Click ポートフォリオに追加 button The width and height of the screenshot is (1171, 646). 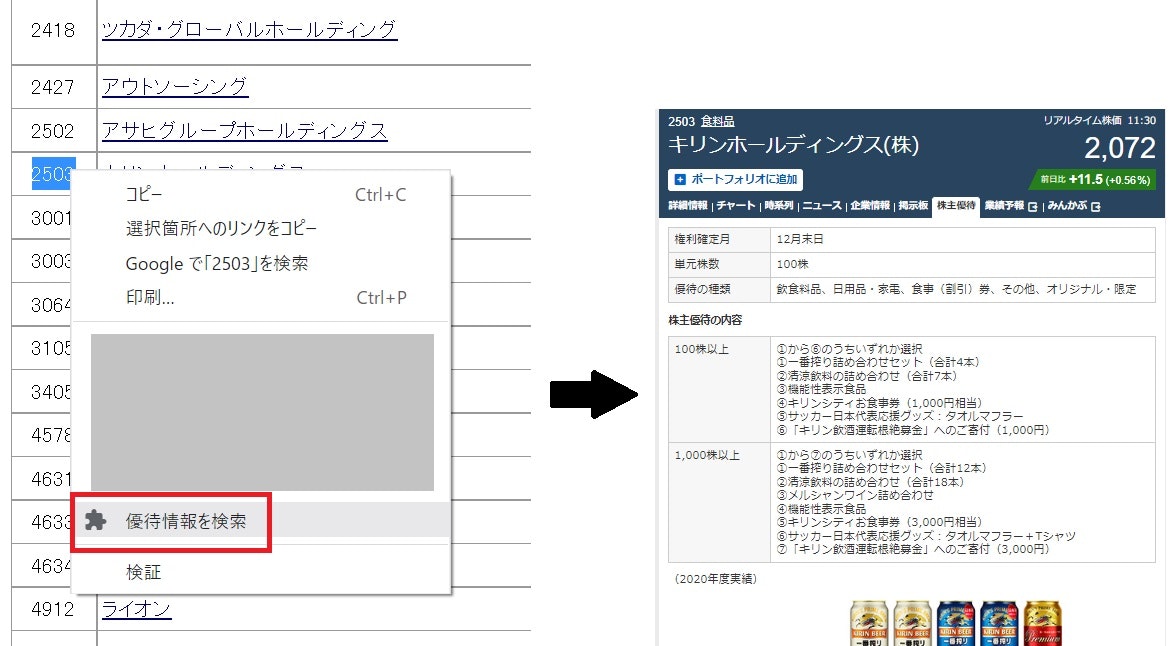coord(736,179)
